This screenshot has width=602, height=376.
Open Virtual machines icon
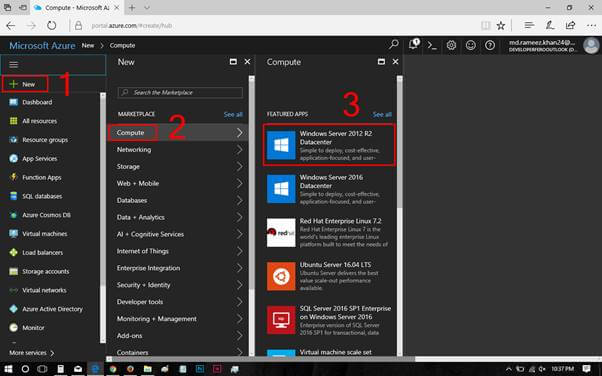point(13,234)
